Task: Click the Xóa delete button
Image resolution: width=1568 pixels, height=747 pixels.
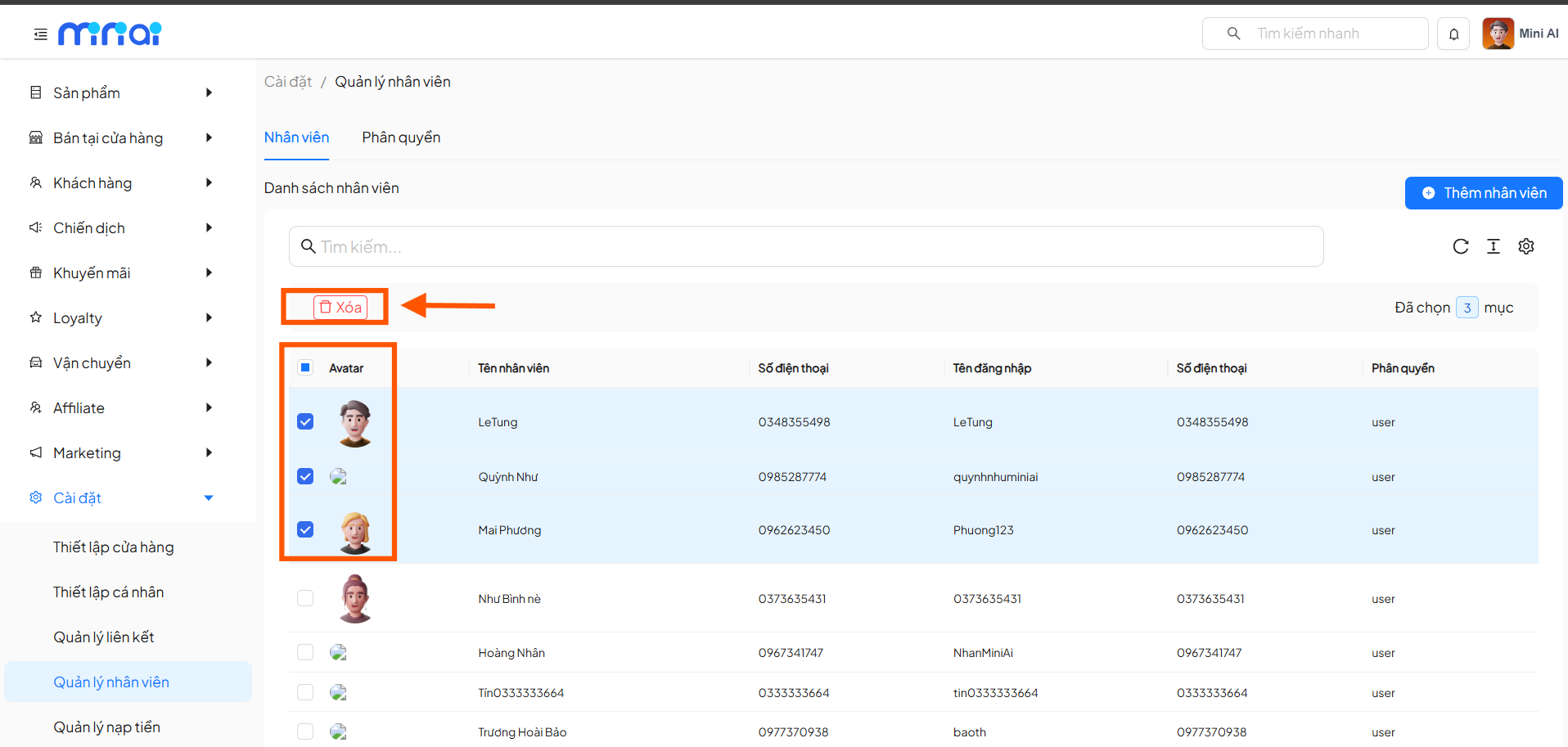Action: (x=340, y=307)
